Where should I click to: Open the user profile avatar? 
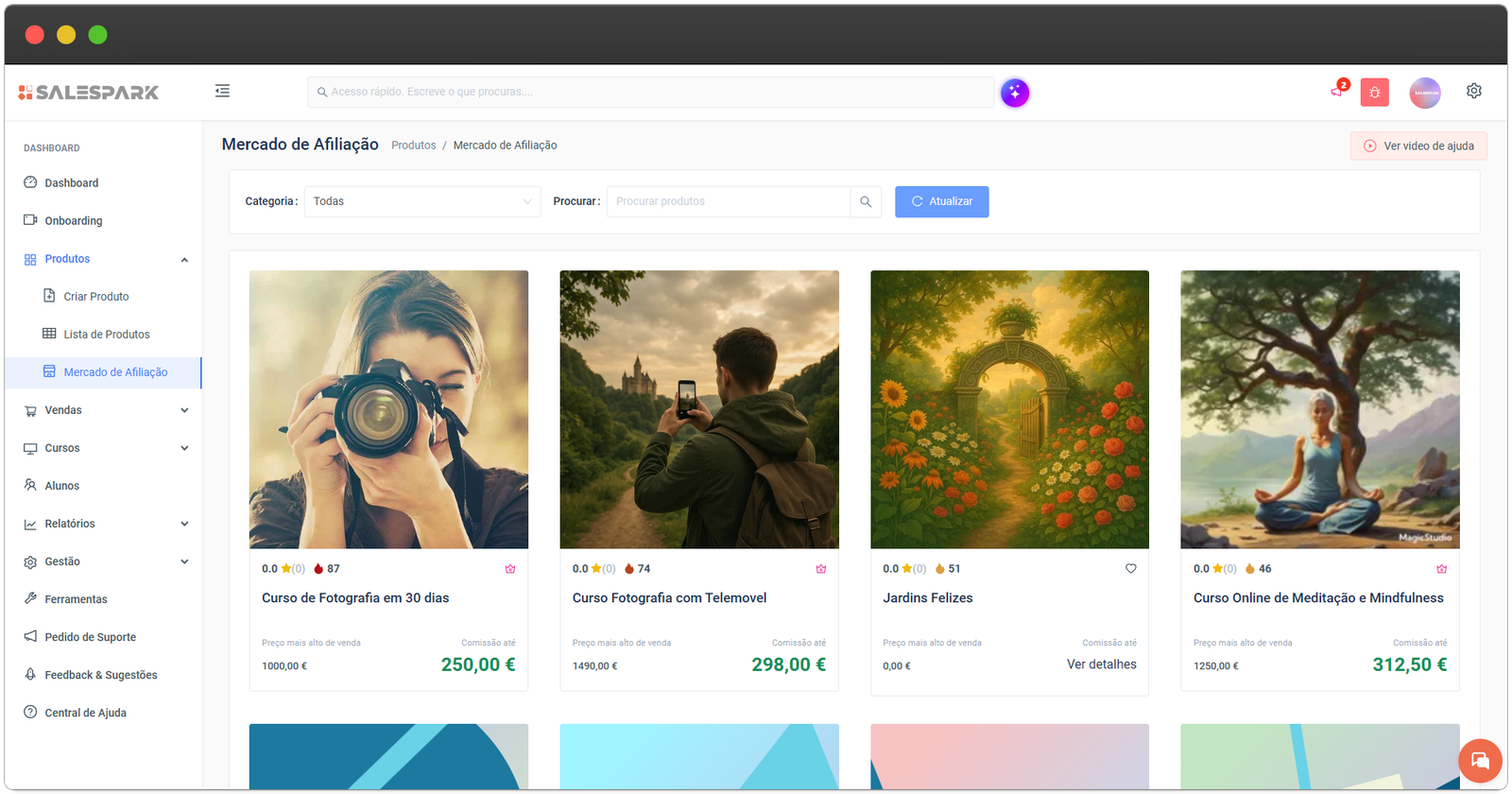click(1424, 93)
